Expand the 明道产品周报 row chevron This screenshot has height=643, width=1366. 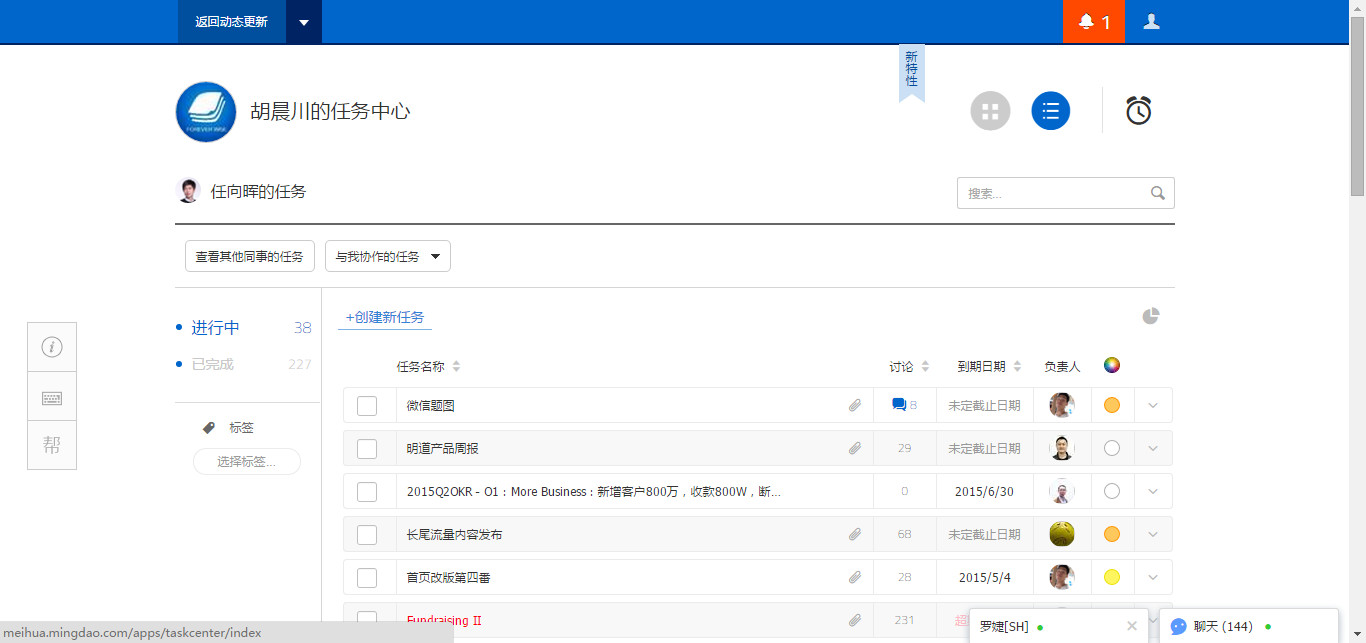click(x=1153, y=448)
